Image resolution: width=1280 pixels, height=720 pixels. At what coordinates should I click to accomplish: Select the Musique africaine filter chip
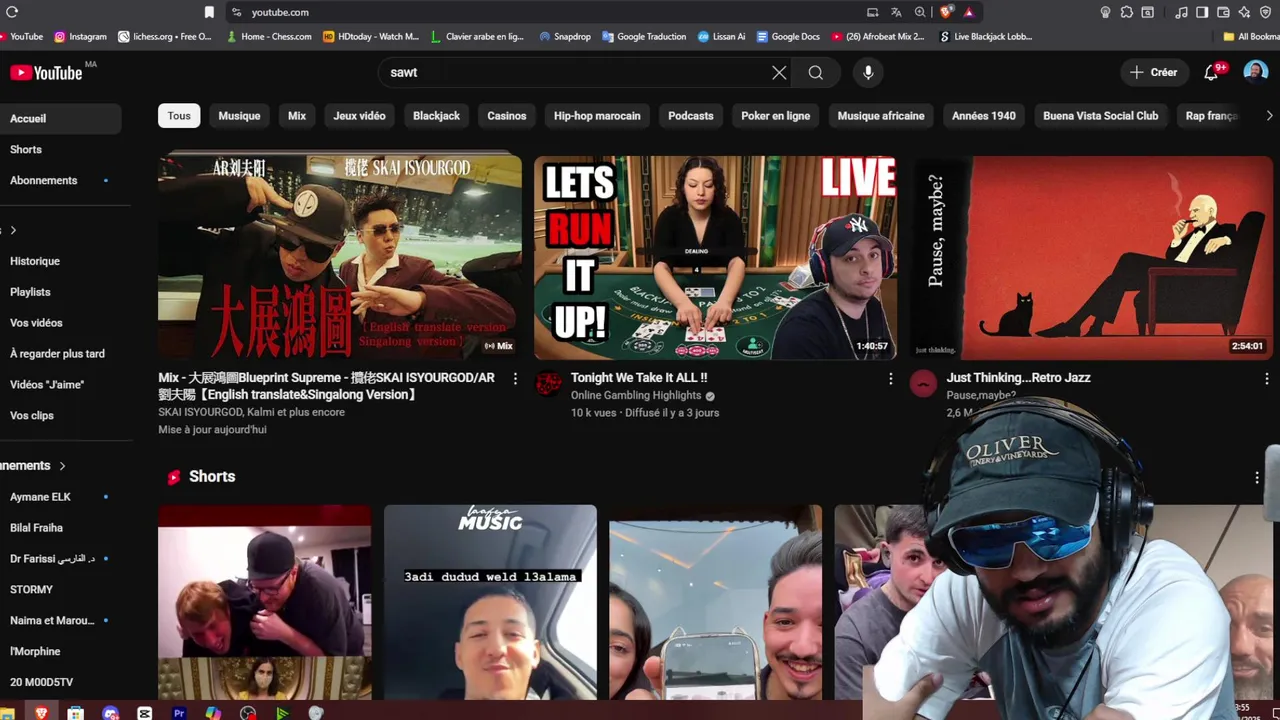881,116
